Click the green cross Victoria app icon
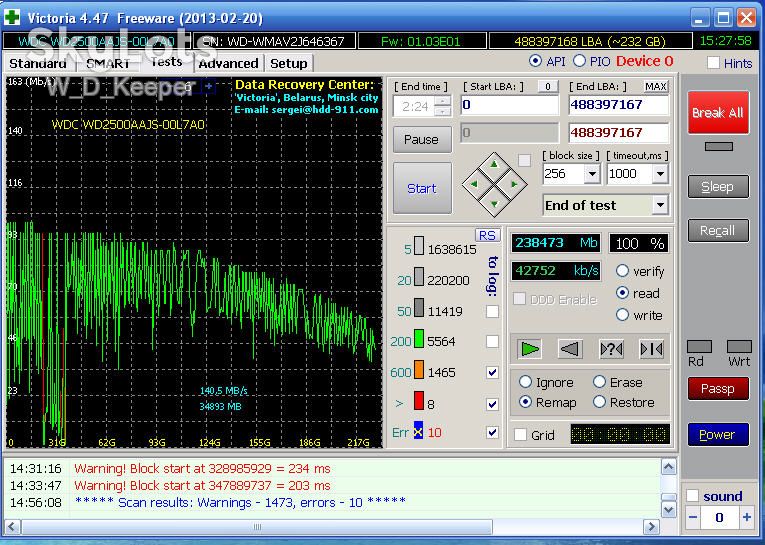Image resolution: width=765 pixels, height=545 pixels. [12, 18]
